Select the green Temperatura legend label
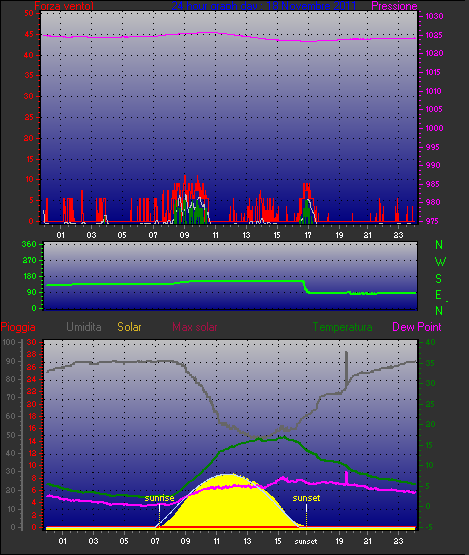This screenshot has width=469, height=555. pyautogui.click(x=342, y=327)
